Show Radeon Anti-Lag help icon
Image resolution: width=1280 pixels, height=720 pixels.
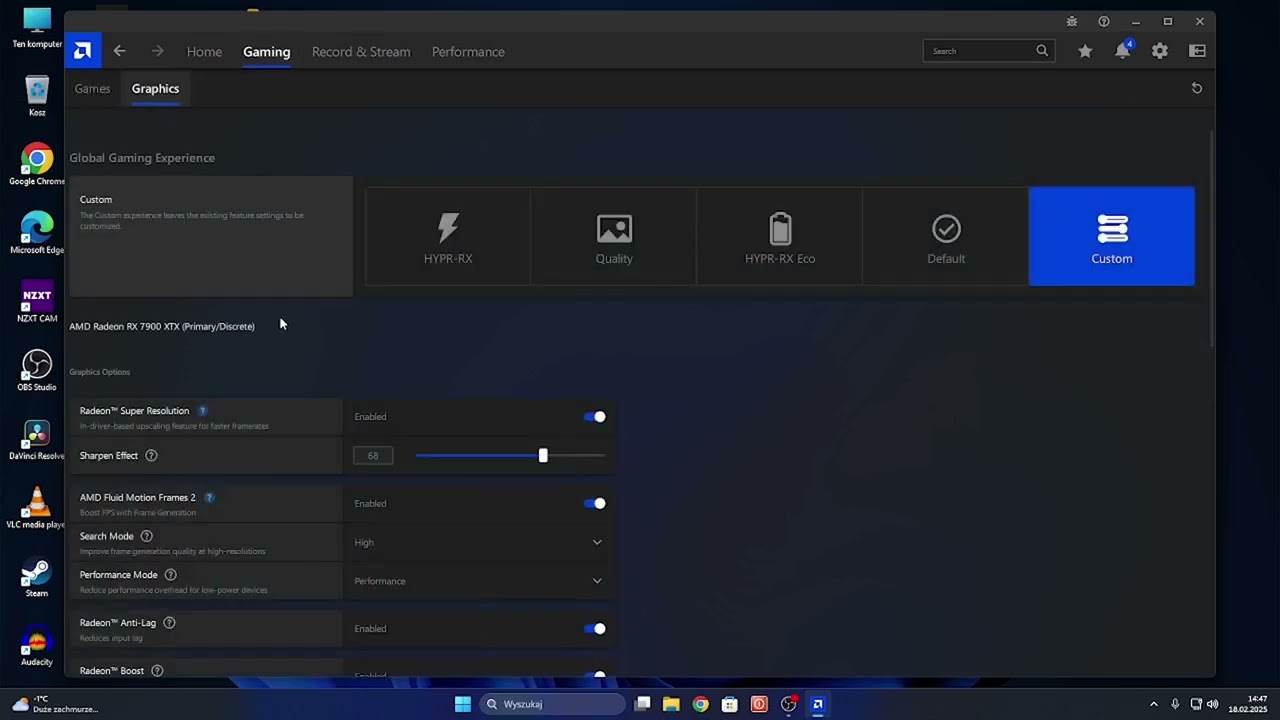169,623
